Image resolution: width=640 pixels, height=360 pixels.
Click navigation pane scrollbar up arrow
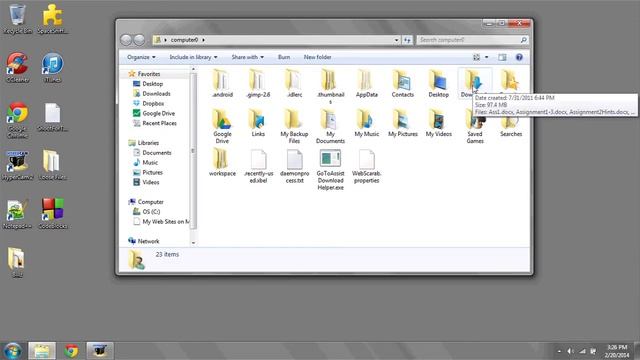pos(193,70)
